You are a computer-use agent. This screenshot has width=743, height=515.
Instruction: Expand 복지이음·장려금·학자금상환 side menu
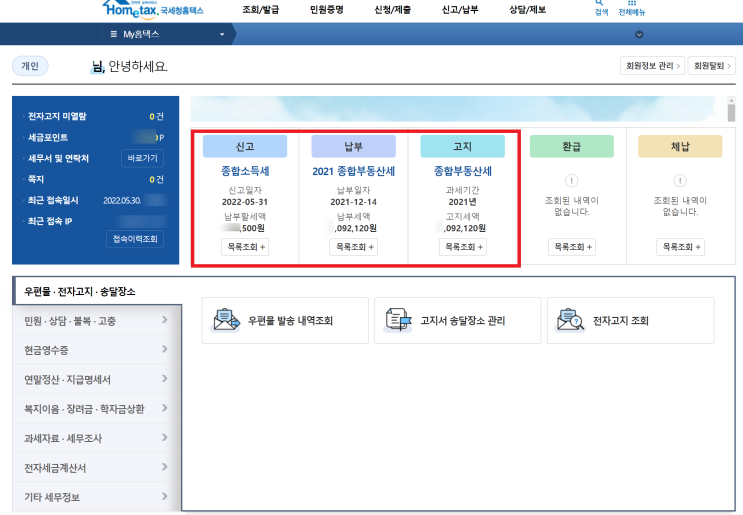pyautogui.click(x=97, y=408)
